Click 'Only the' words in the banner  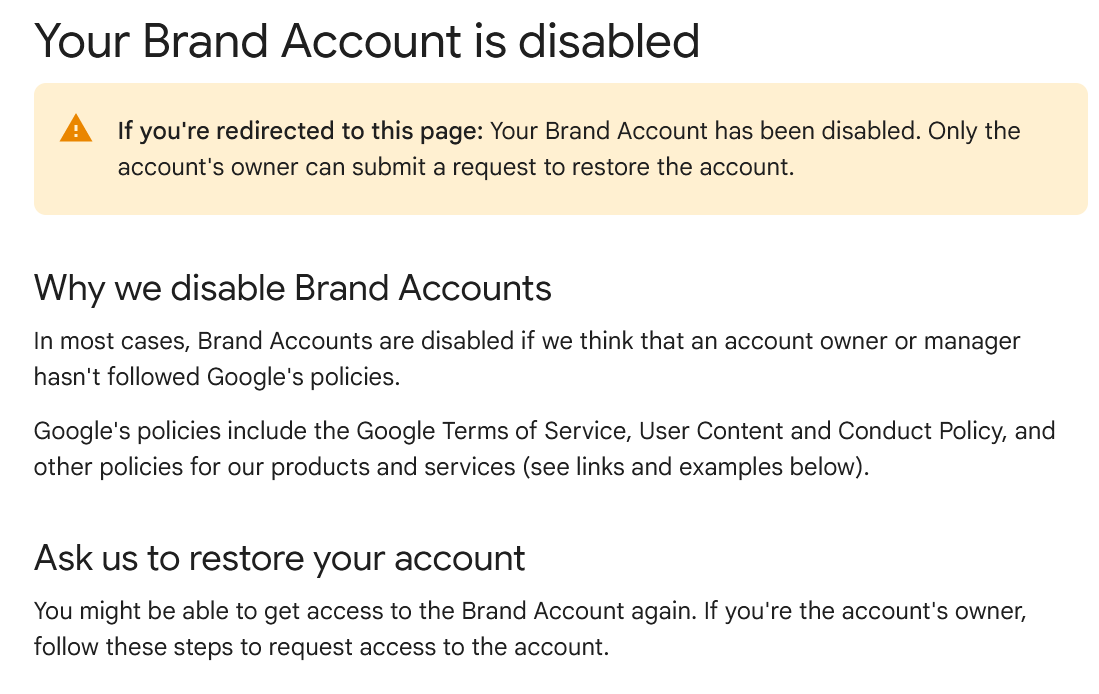[x=974, y=131]
